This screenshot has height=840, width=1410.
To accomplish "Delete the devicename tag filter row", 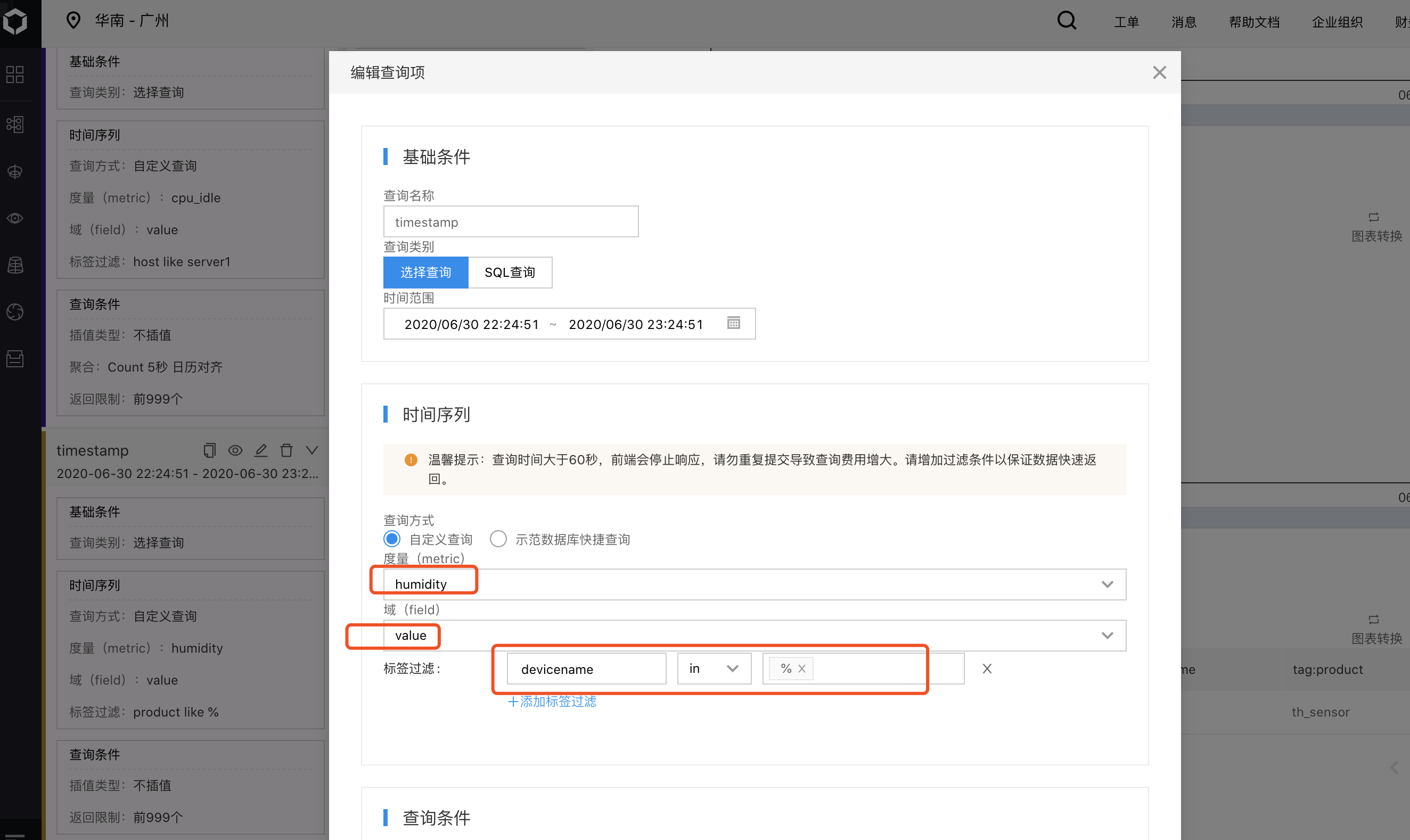I will pos(987,669).
